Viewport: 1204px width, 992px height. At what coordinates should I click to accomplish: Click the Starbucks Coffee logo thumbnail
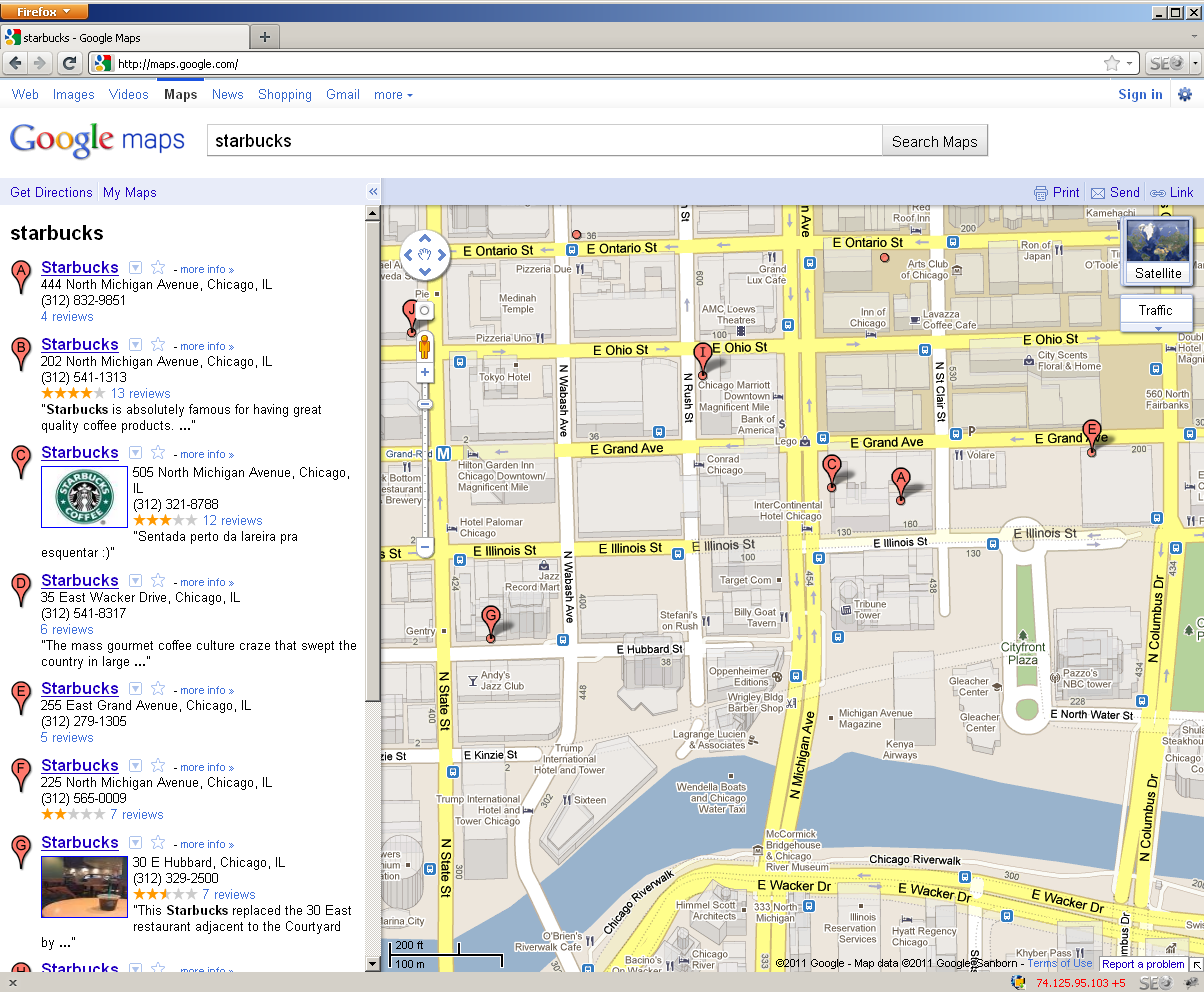click(84, 497)
